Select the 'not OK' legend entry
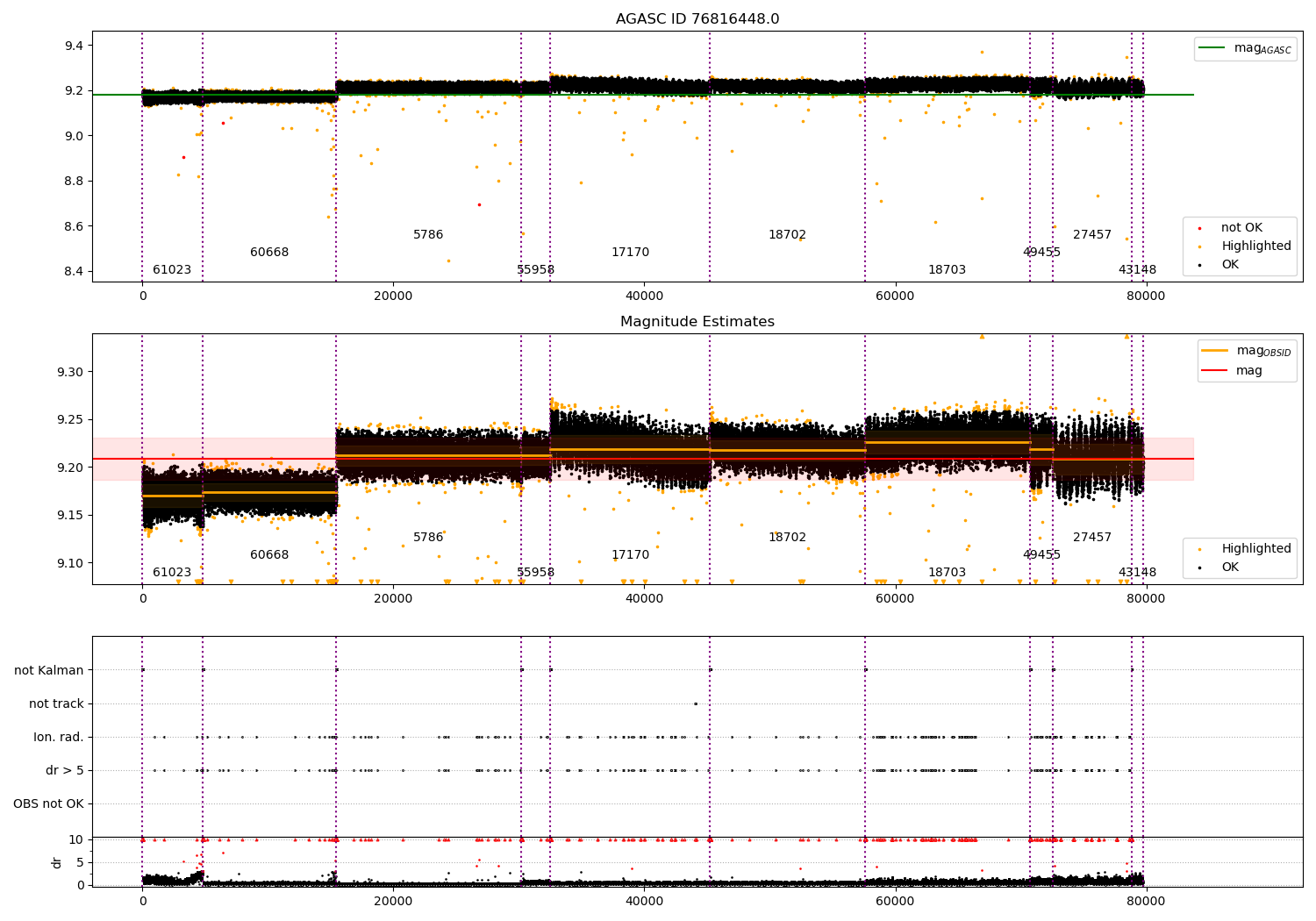1316x921 pixels. (1241, 228)
